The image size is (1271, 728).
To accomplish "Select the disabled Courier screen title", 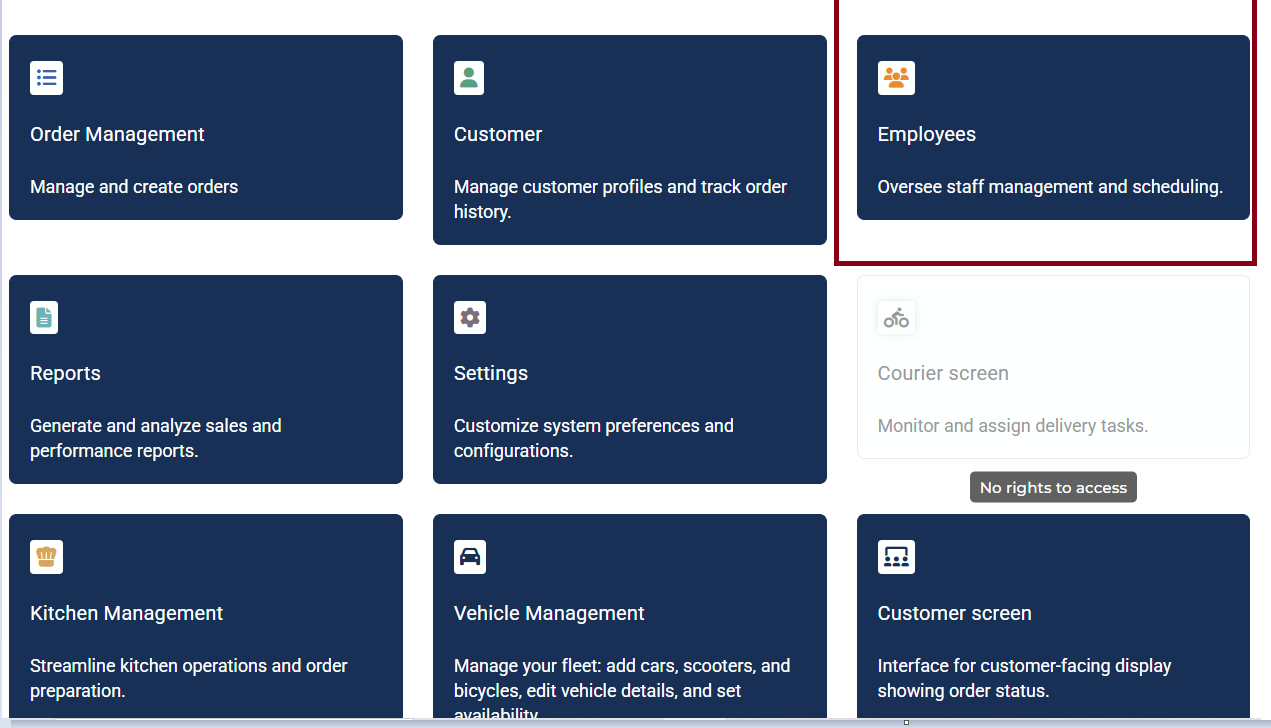I will click(x=942, y=373).
